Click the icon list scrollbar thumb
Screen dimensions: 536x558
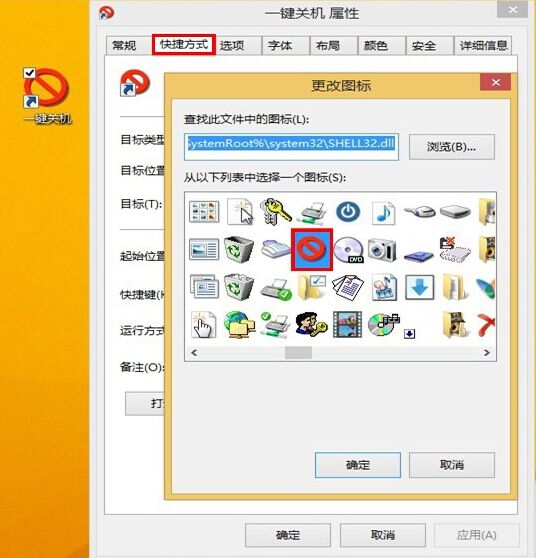pos(299,353)
